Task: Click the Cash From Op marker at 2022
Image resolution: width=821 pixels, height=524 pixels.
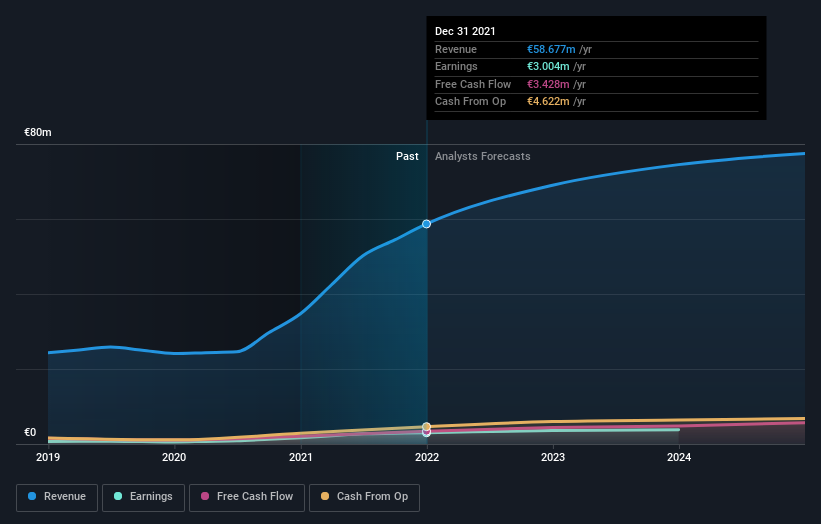Action: [427, 427]
